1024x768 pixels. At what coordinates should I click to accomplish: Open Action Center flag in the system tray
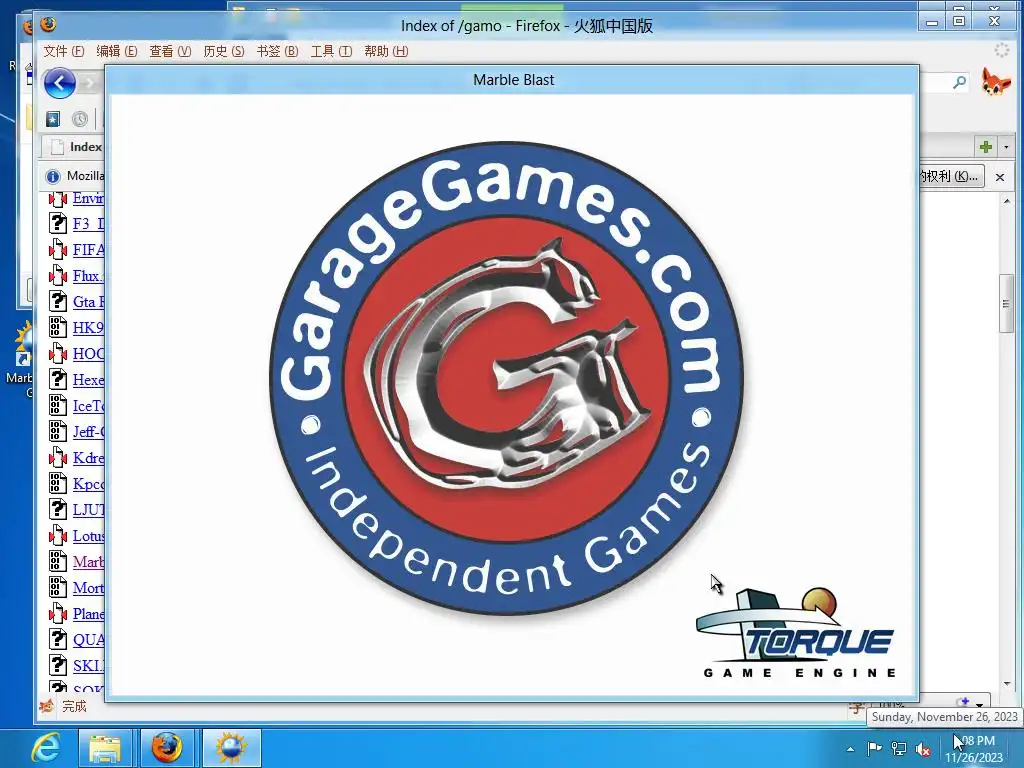tap(874, 749)
